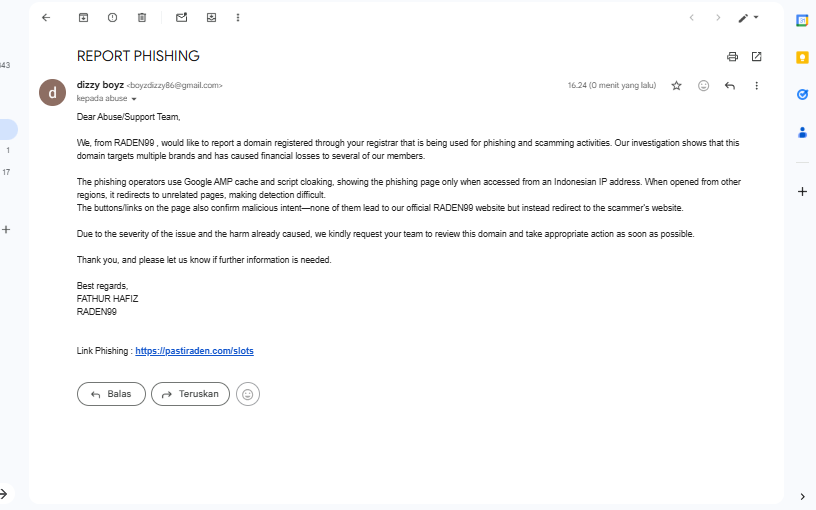Open Google Keep in the side panel

[801, 57]
